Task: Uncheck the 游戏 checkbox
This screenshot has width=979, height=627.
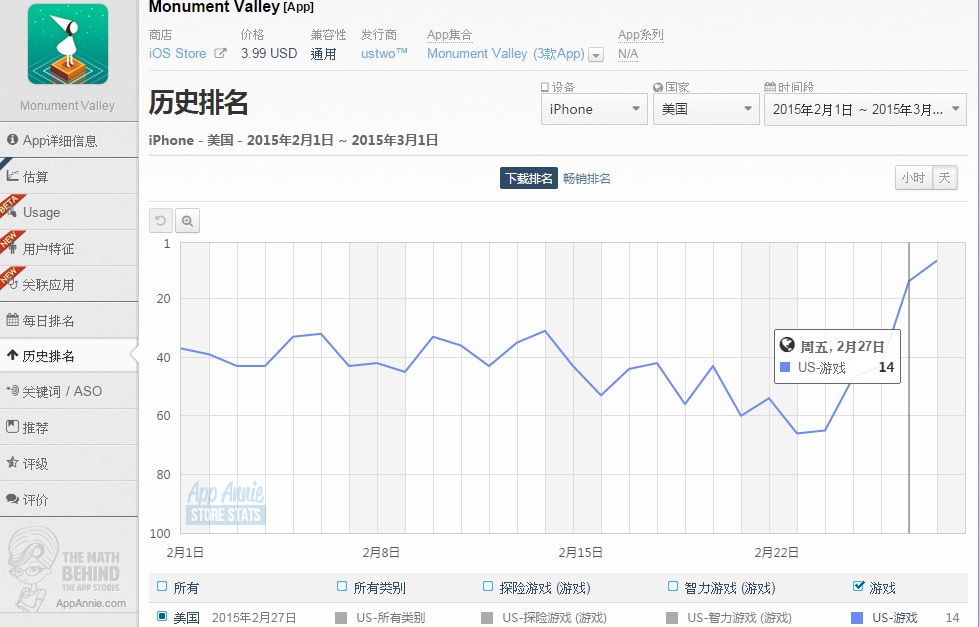Action: (858, 586)
